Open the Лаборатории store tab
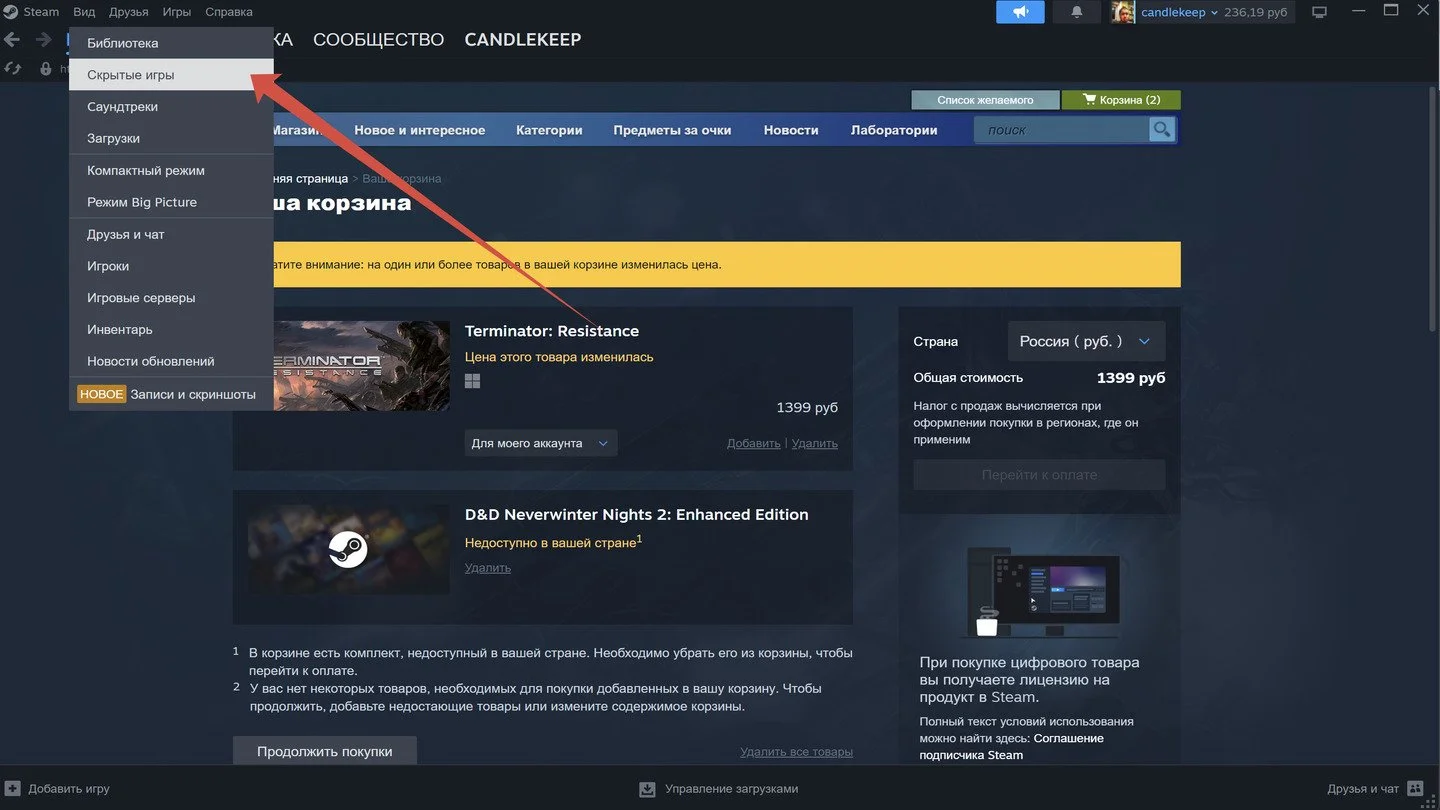The image size is (1440, 810). tap(894, 130)
